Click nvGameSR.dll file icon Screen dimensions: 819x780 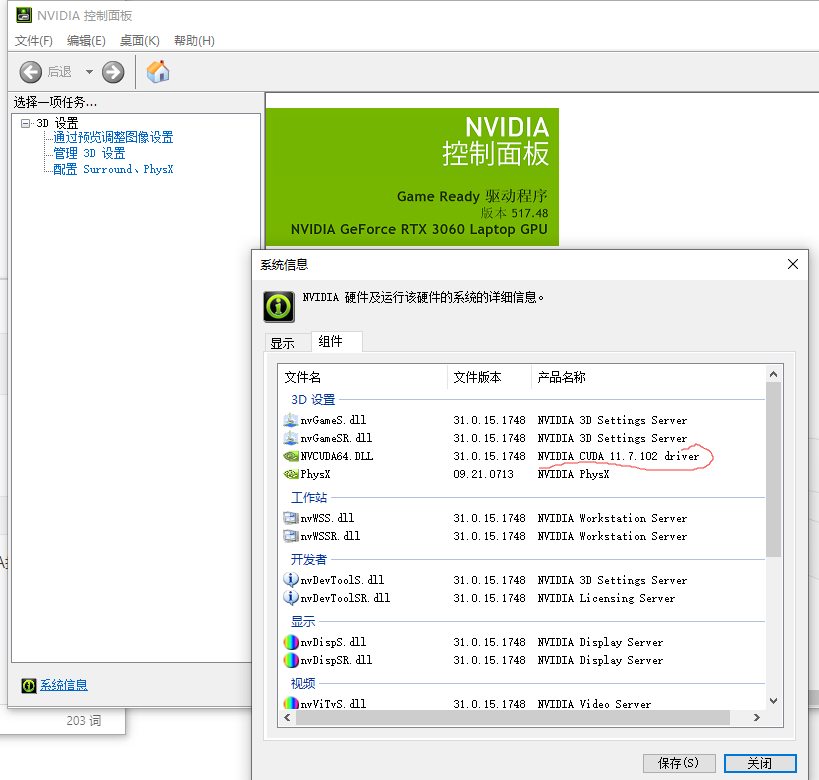tap(290, 438)
